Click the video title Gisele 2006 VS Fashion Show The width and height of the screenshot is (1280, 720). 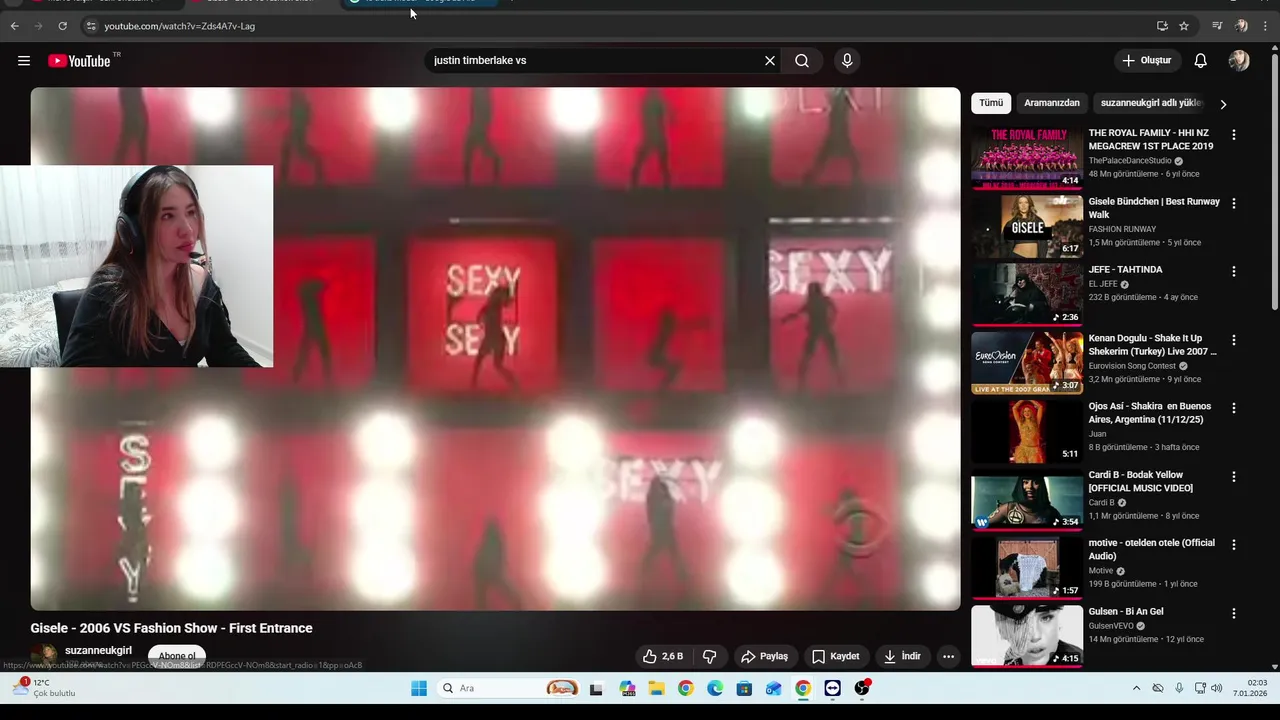click(x=171, y=628)
